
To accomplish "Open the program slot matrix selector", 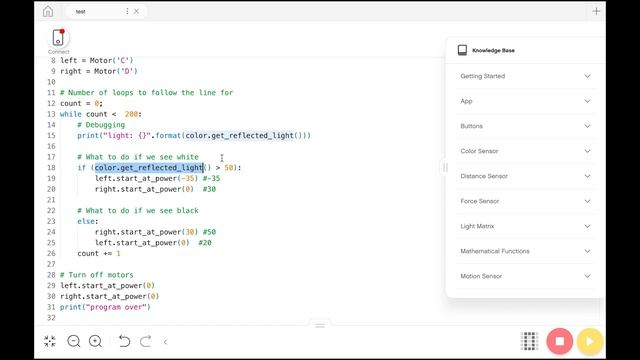I will coord(529,341).
